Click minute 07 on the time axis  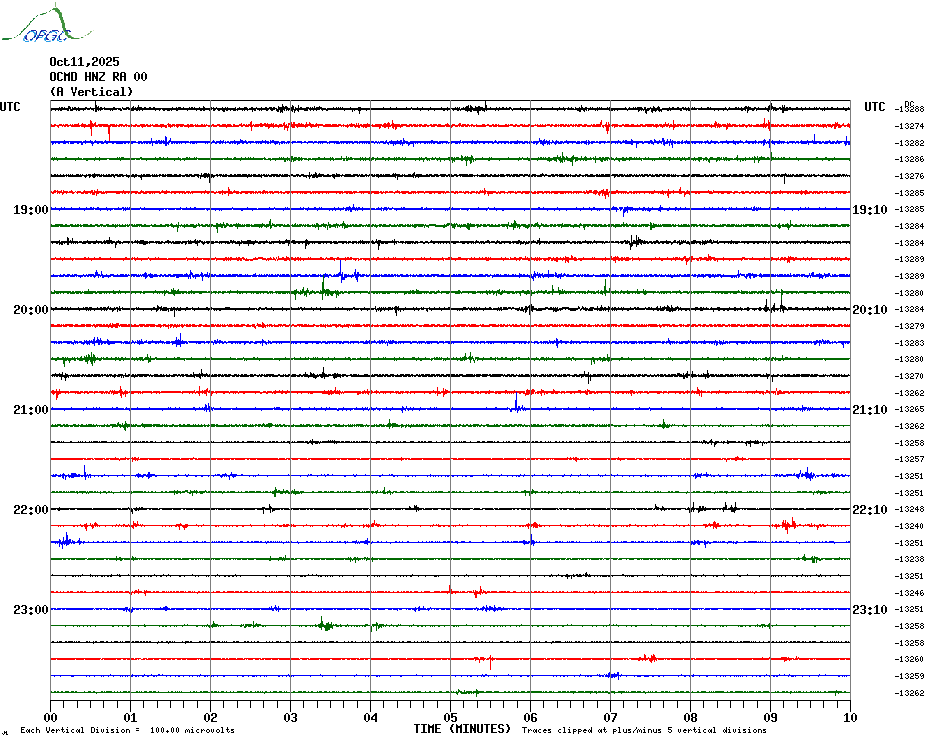tap(610, 717)
